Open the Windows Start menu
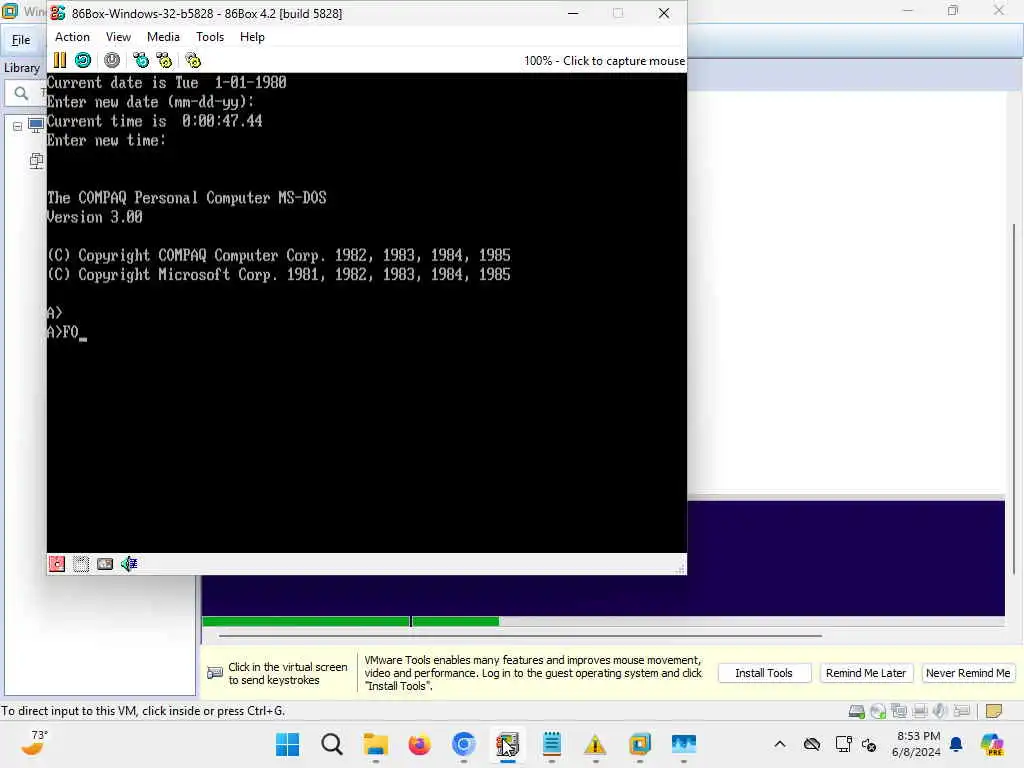 pyautogui.click(x=287, y=744)
